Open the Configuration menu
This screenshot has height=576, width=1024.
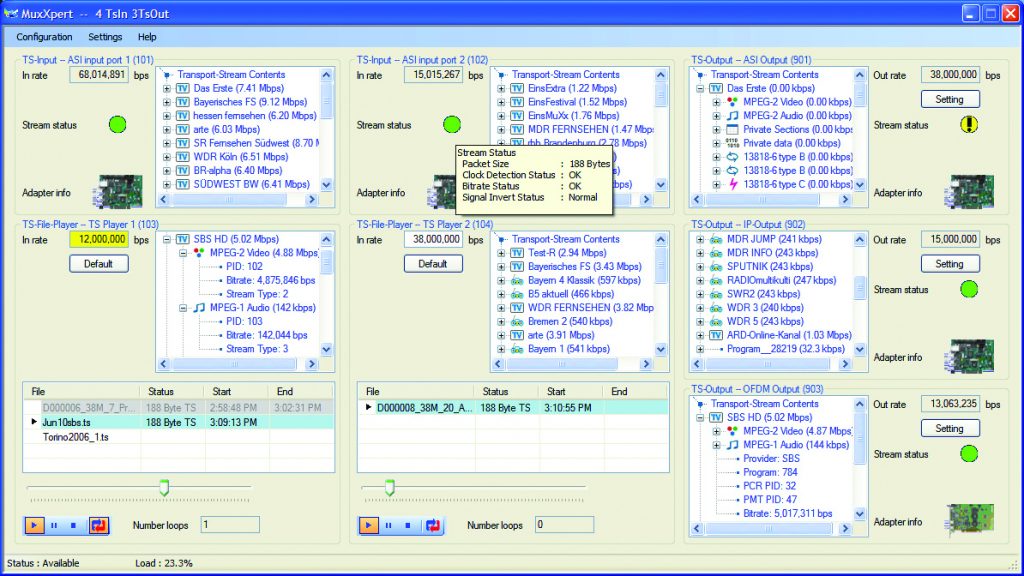coord(44,37)
